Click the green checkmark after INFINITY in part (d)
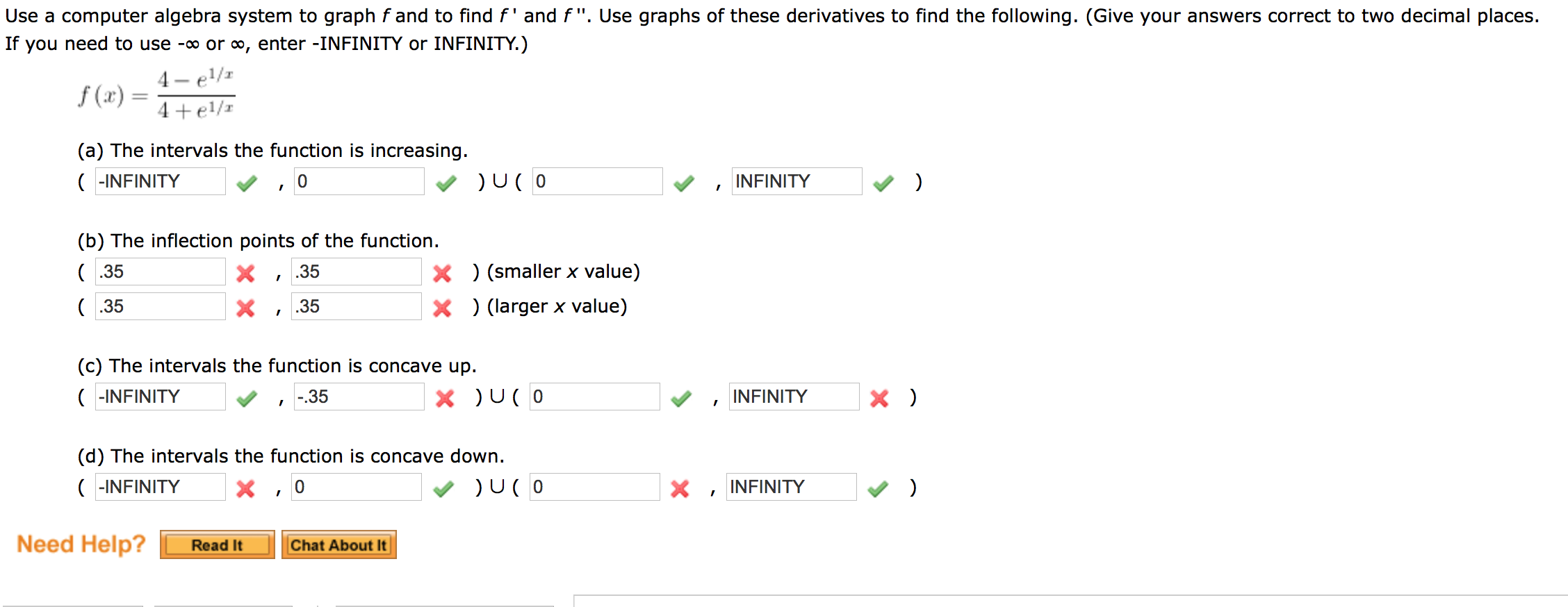This screenshot has width=1568, height=607. click(877, 488)
